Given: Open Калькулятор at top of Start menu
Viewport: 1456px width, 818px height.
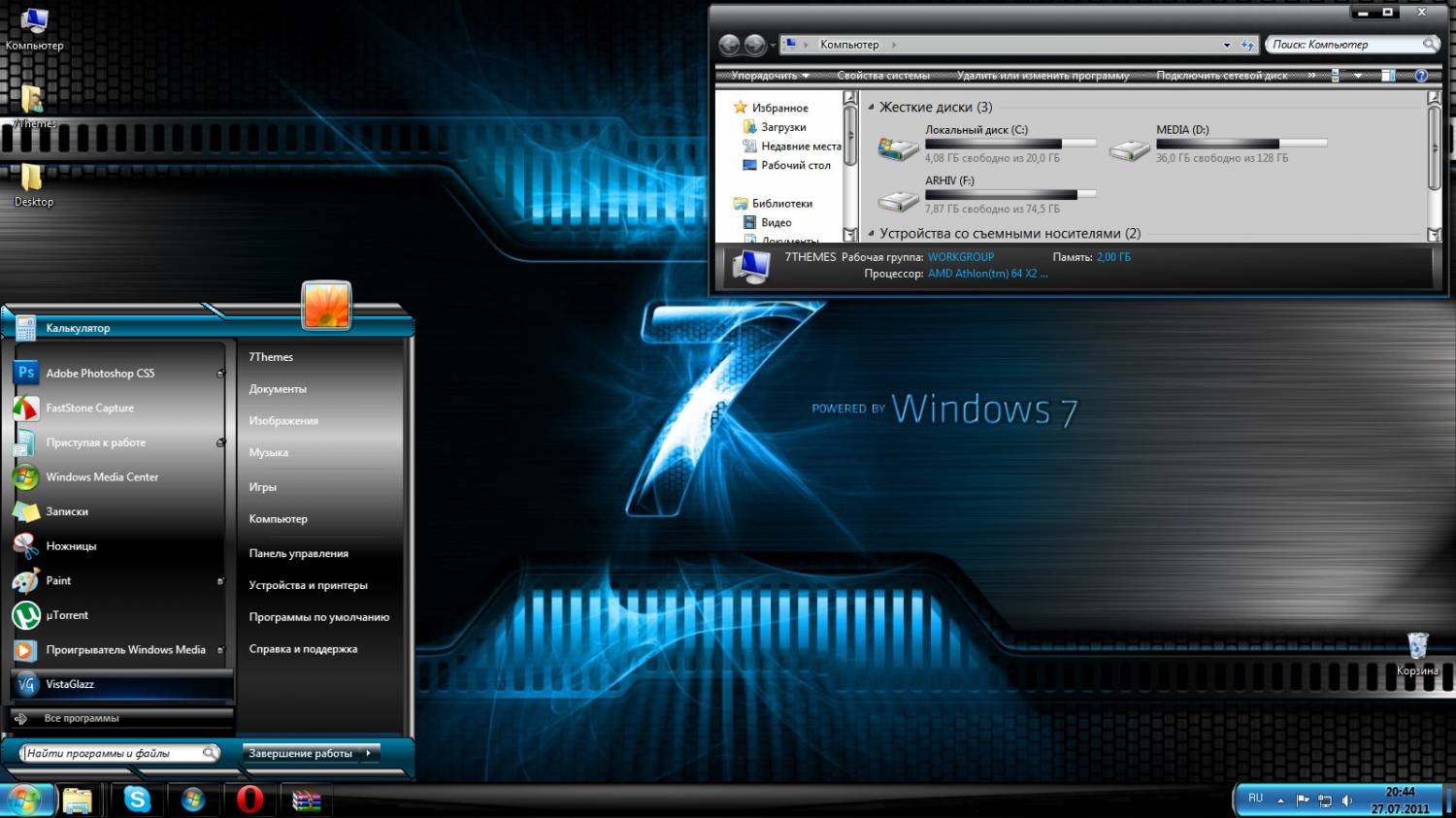Looking at the screenshot, I should point(119,328).
